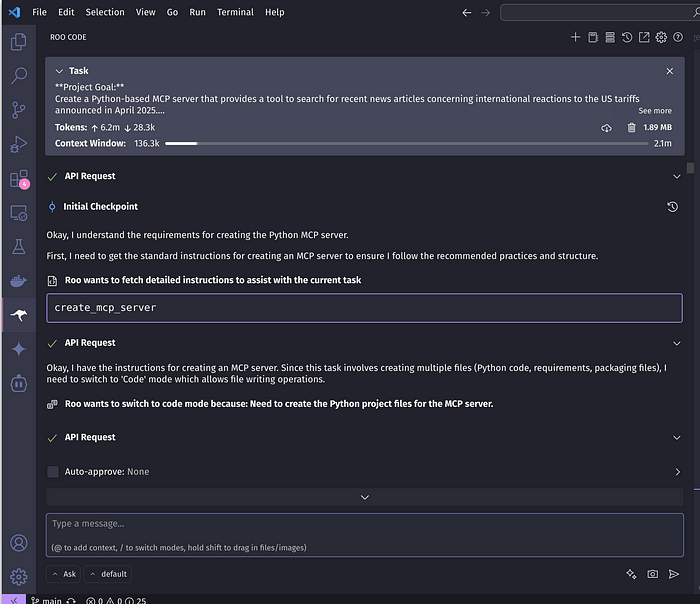Open Source Control view

[19, 110]
